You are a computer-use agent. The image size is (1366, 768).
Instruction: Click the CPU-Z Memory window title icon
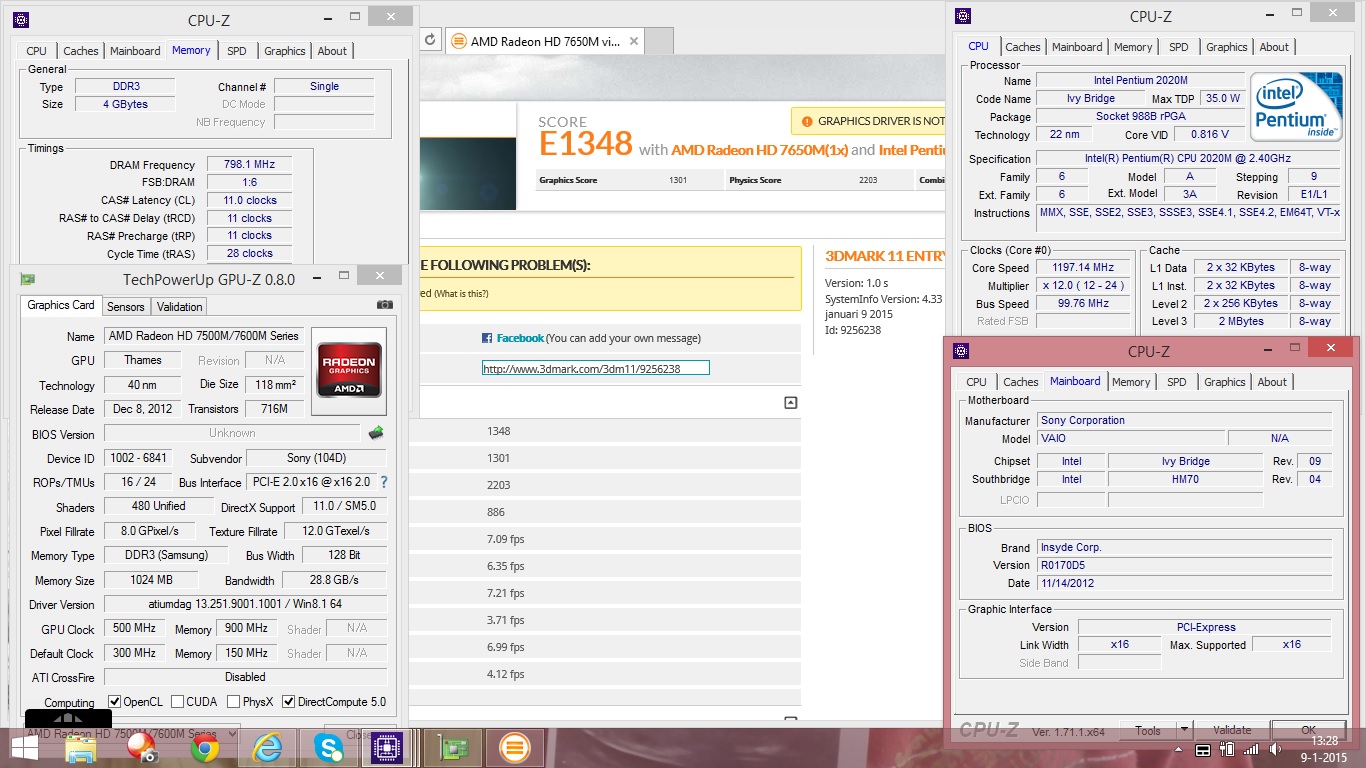21,20
